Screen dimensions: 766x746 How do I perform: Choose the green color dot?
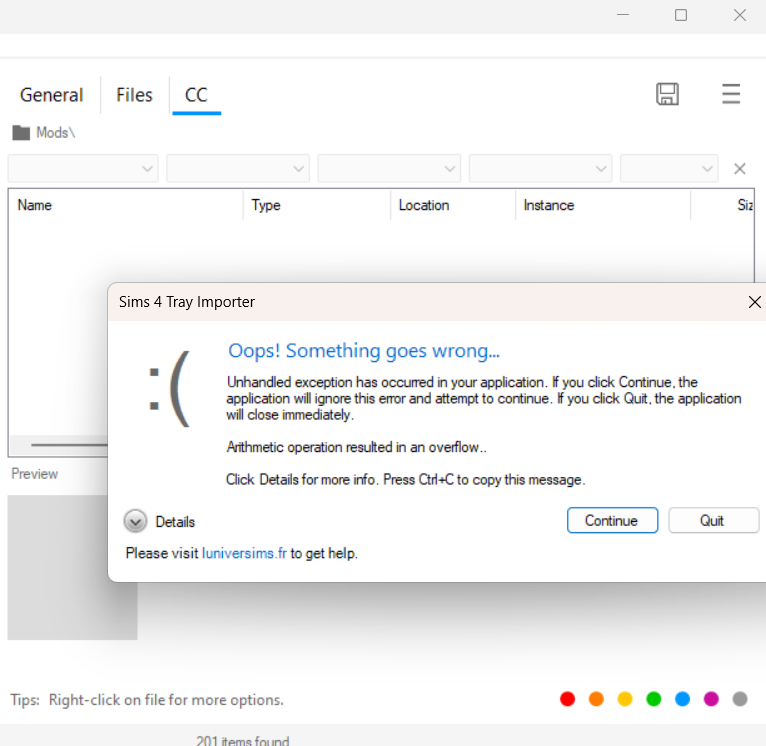[x=654, y=699]
